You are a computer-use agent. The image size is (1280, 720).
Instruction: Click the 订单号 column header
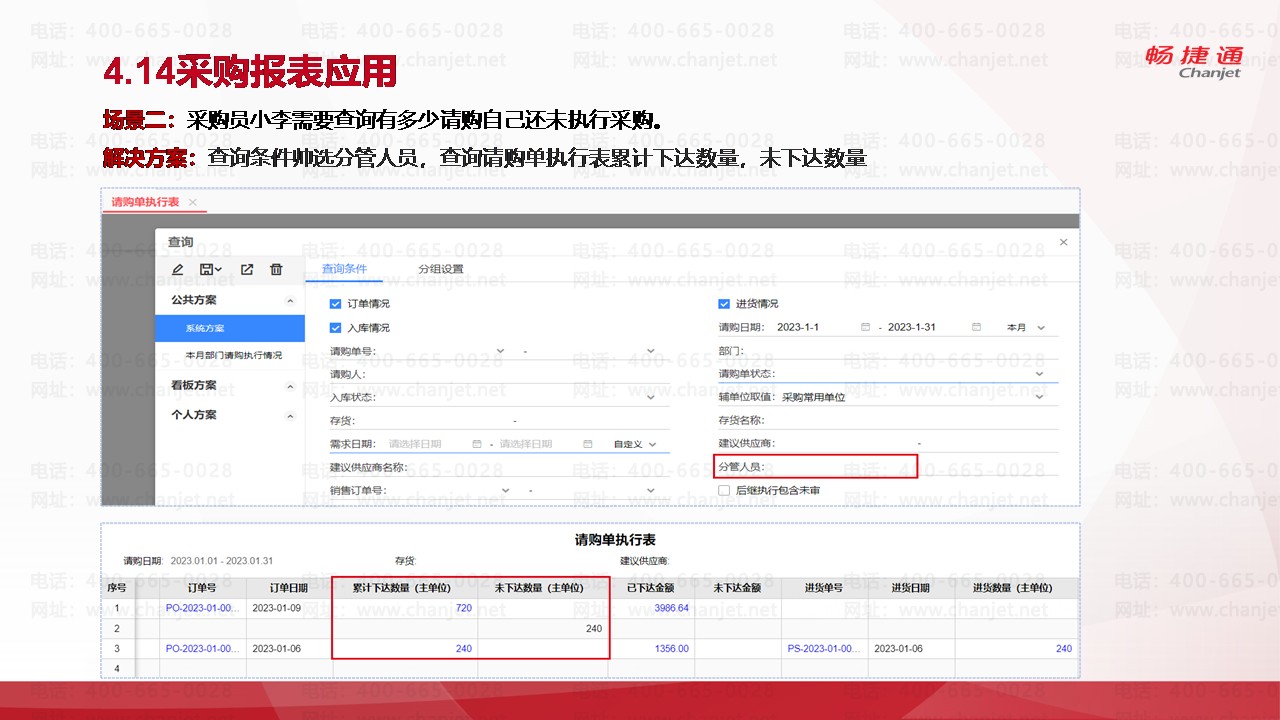pos(203,588)
